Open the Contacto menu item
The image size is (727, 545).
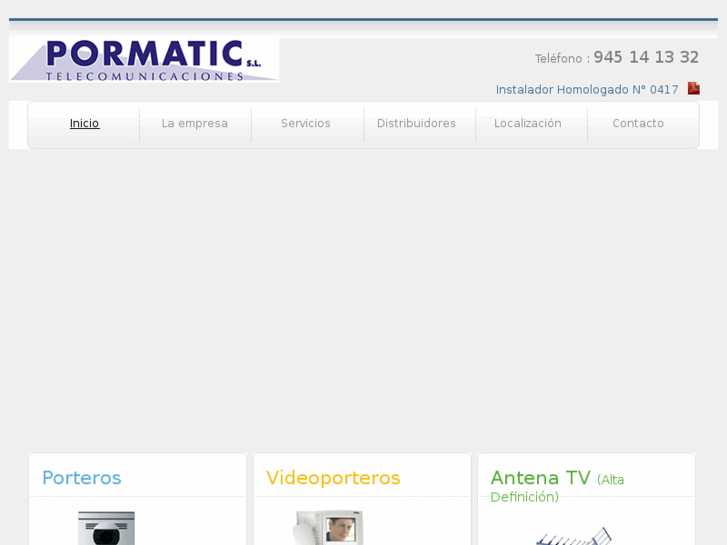[x=638, y=123]
